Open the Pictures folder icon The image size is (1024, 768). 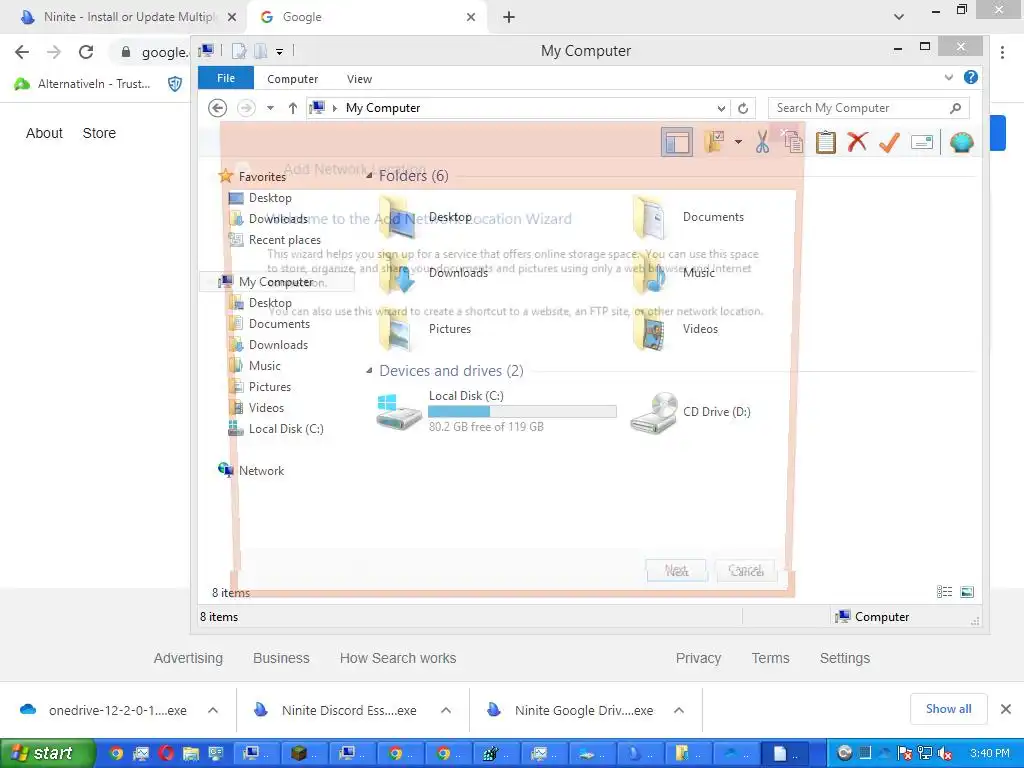click(396, 329)
